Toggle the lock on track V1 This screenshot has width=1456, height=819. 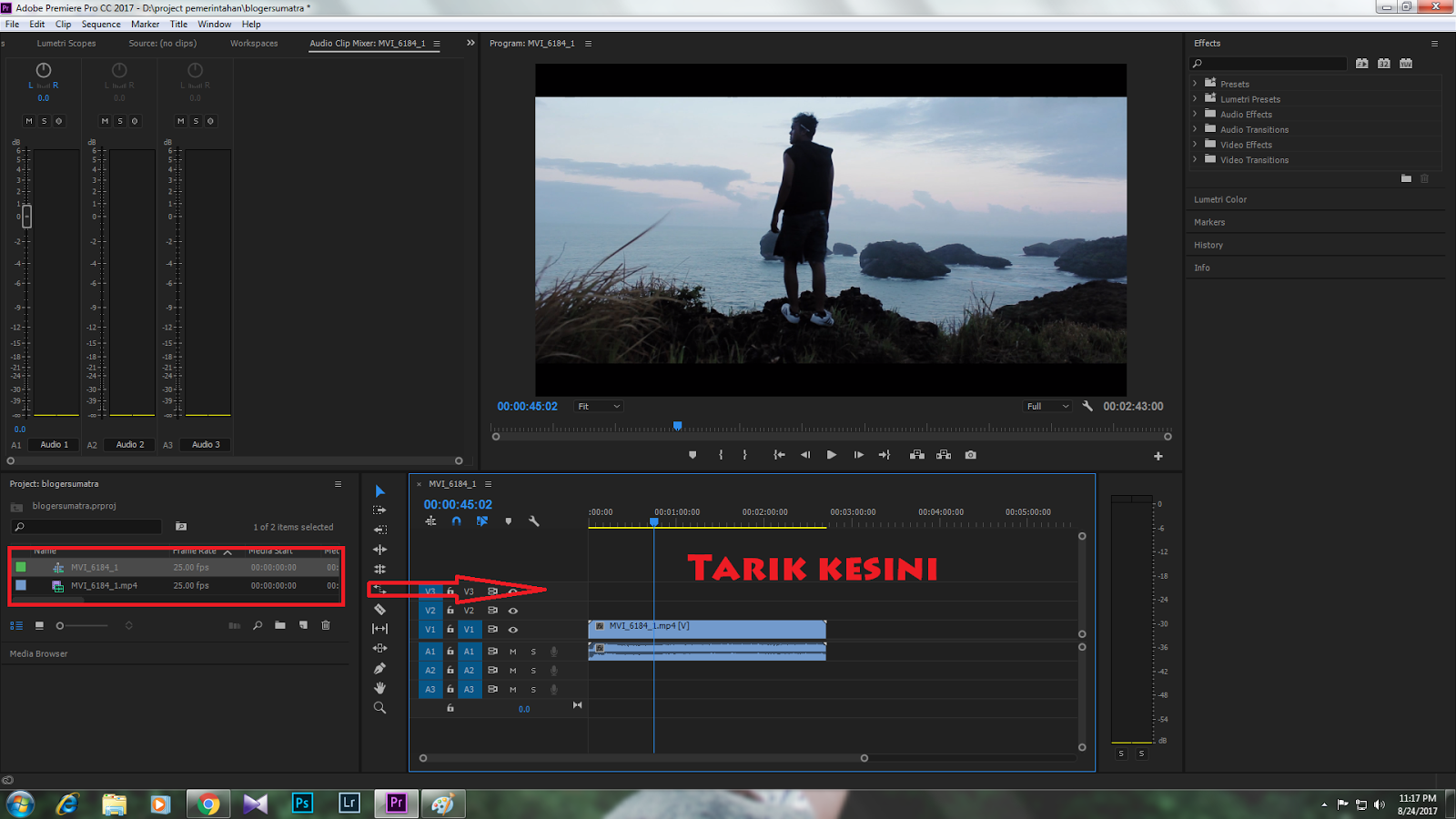coord(450,629)
